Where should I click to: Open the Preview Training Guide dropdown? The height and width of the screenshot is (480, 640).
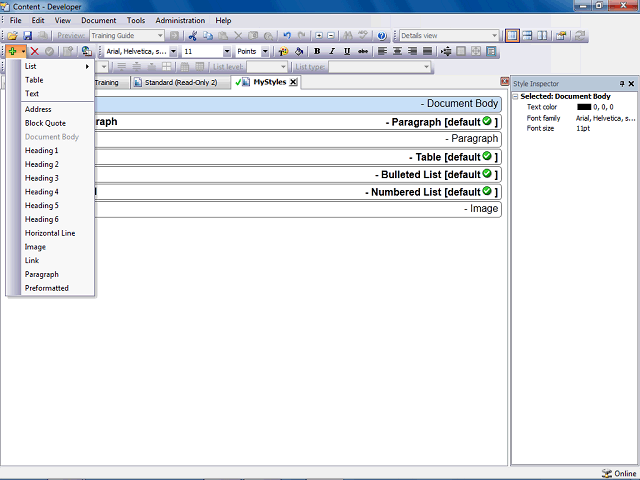(160, 36)
